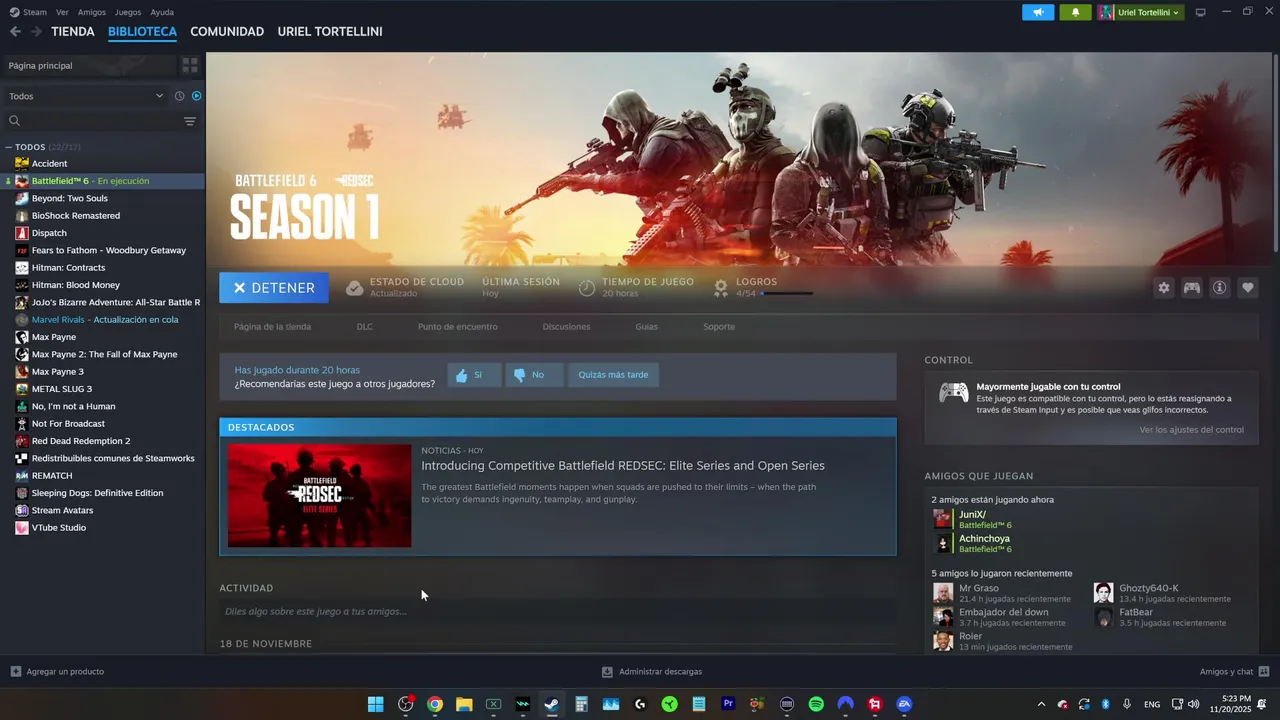Click thumbs-up Sí button
This screenshot has width=1280, height=720.
point(474,375)
